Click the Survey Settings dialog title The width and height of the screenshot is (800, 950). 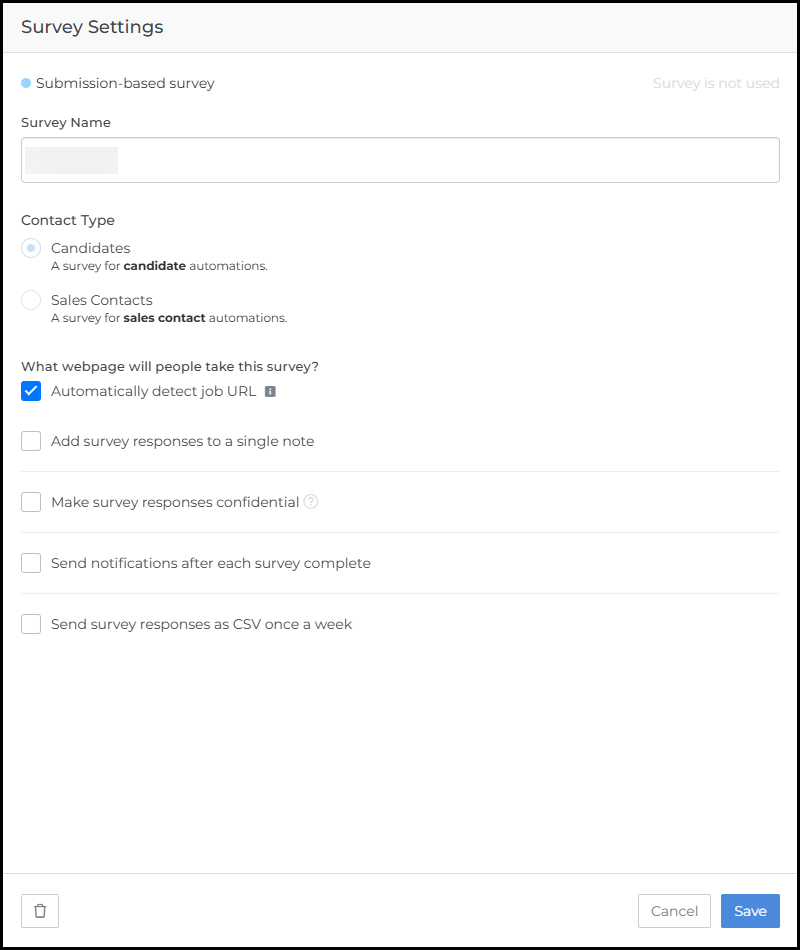[92, 27]
